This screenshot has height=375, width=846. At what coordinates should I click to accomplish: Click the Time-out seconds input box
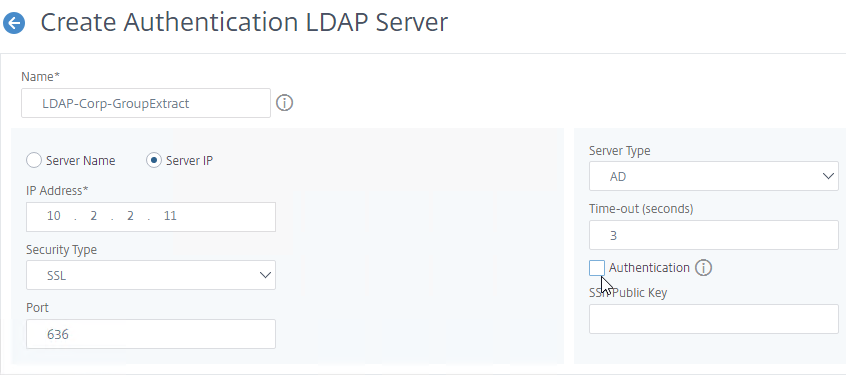pyautogui.click(x=714, y=235)
